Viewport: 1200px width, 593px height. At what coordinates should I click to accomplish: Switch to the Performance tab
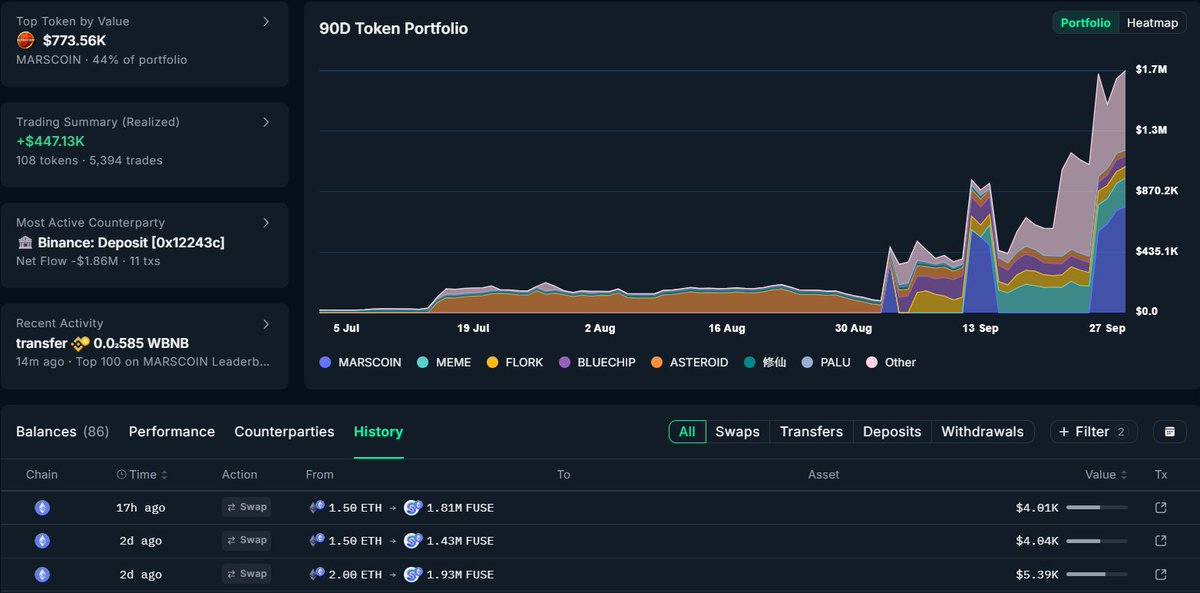point(172,432)
